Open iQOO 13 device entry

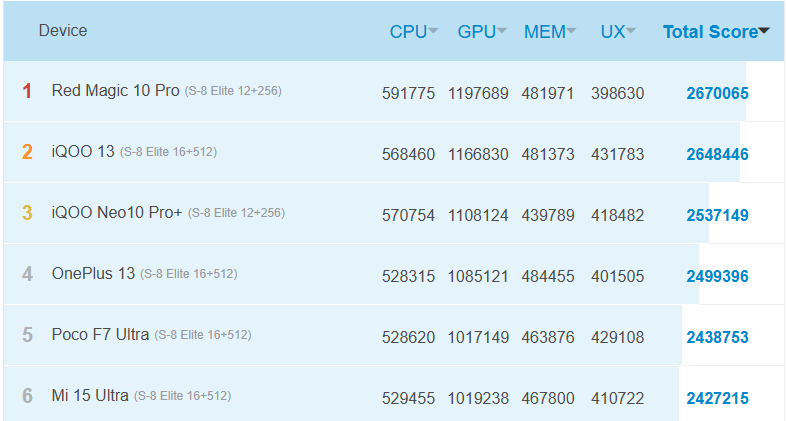point(83,151)
